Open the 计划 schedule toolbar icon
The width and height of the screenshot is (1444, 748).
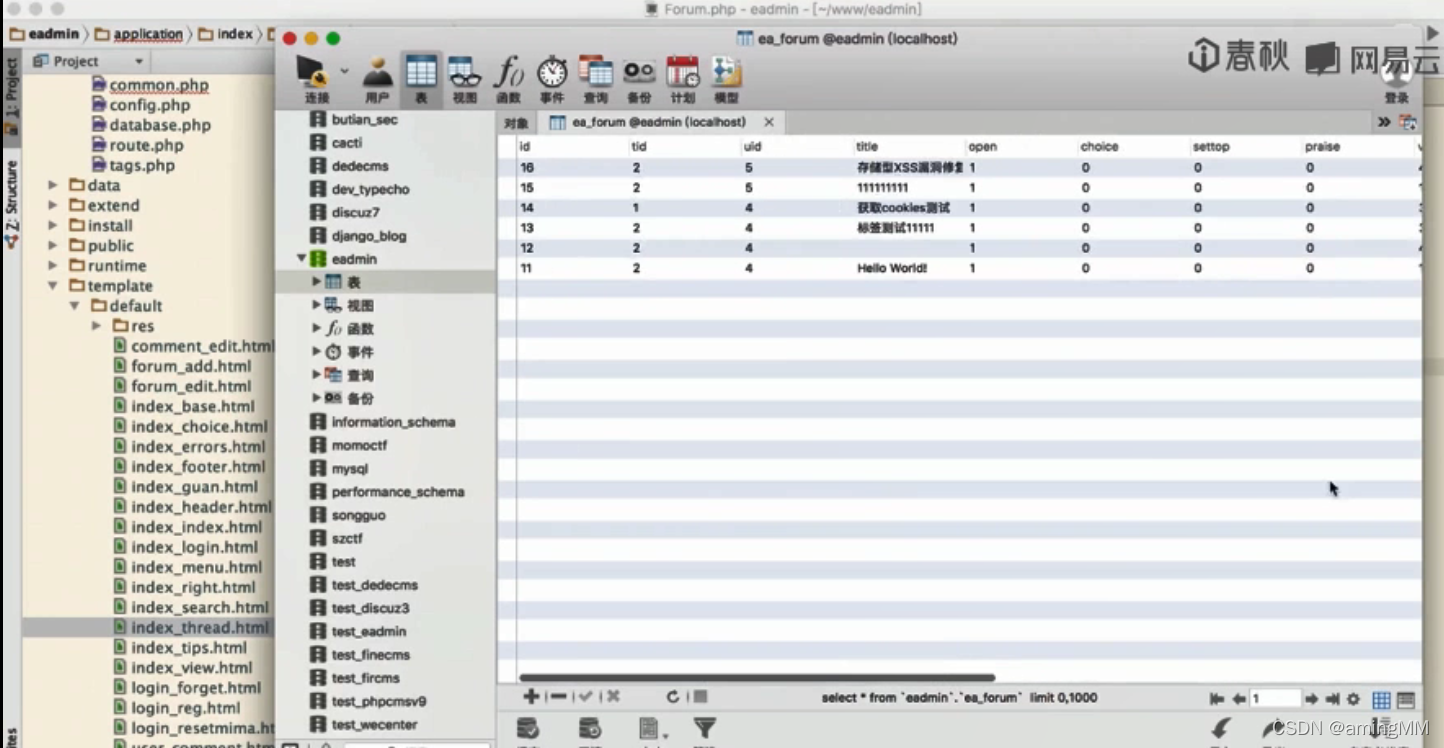tap(682, 79)
